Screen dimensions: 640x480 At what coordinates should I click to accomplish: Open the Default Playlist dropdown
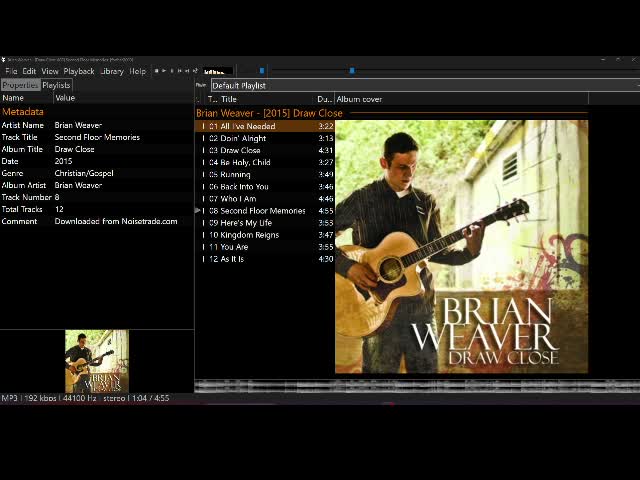[x=424, y=86]
